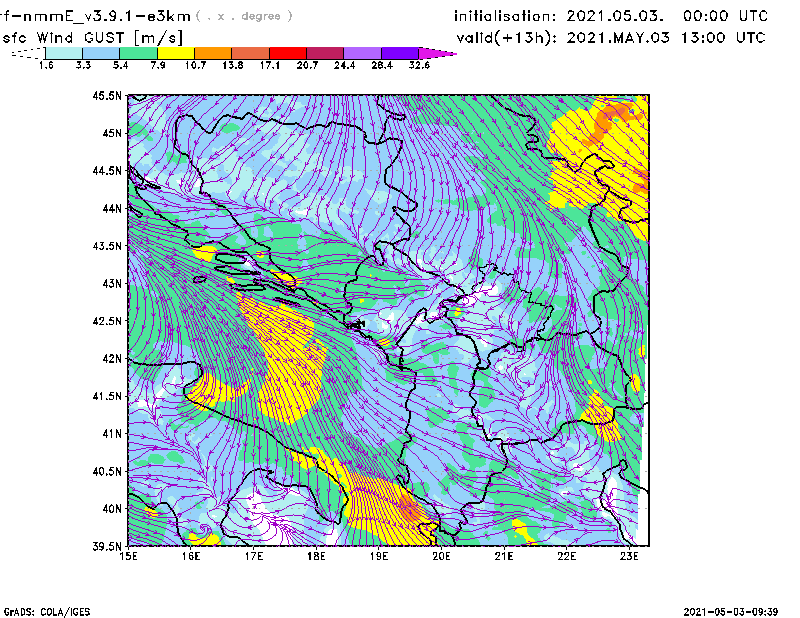Image resolution: width=800 pixels, height=618 pixels.
Task: Click the legend value 28.4
Action: click(x=382, y=65)
